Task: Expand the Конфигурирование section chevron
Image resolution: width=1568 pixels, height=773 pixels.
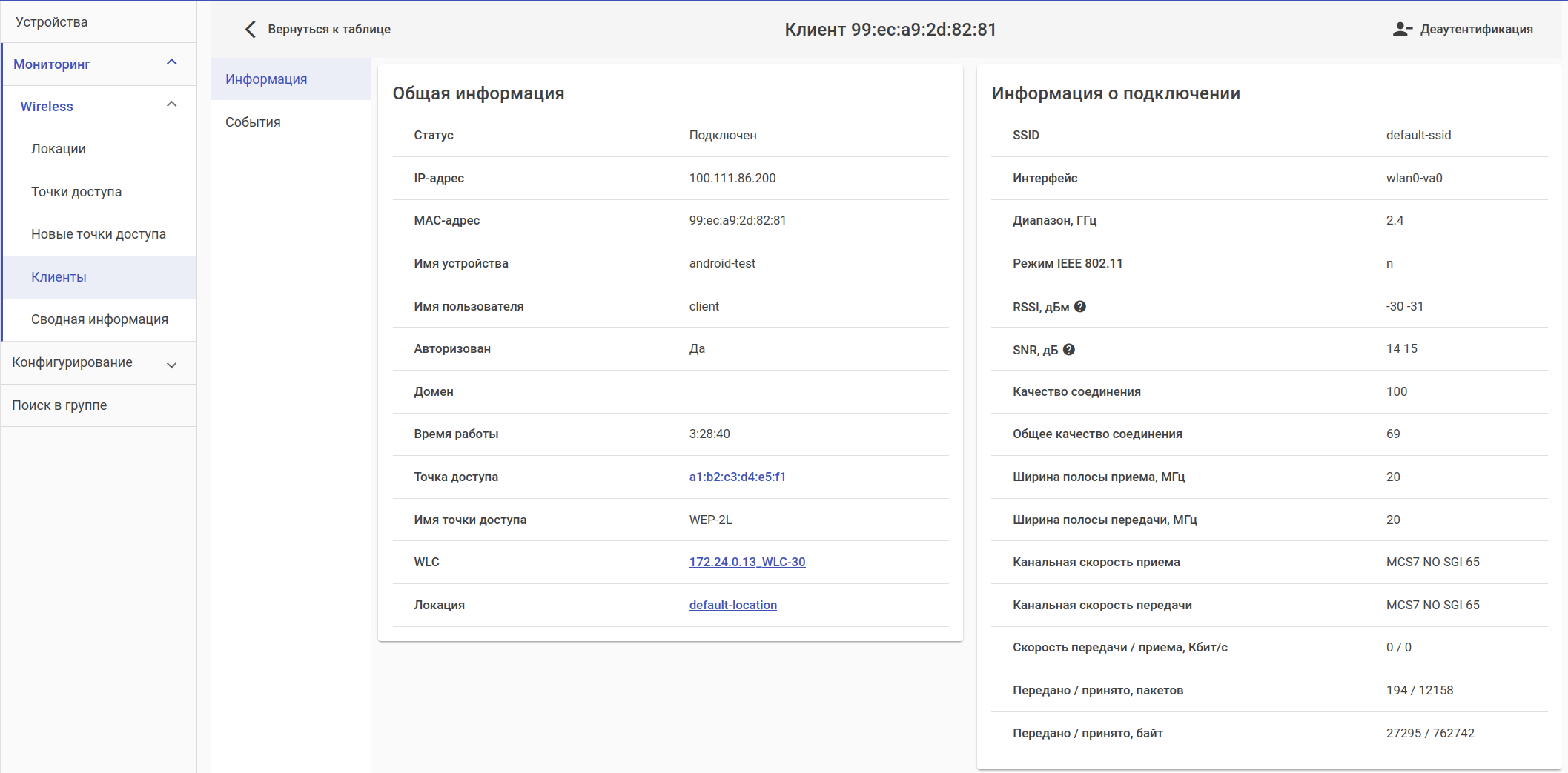Action: (x=172, y=365)
